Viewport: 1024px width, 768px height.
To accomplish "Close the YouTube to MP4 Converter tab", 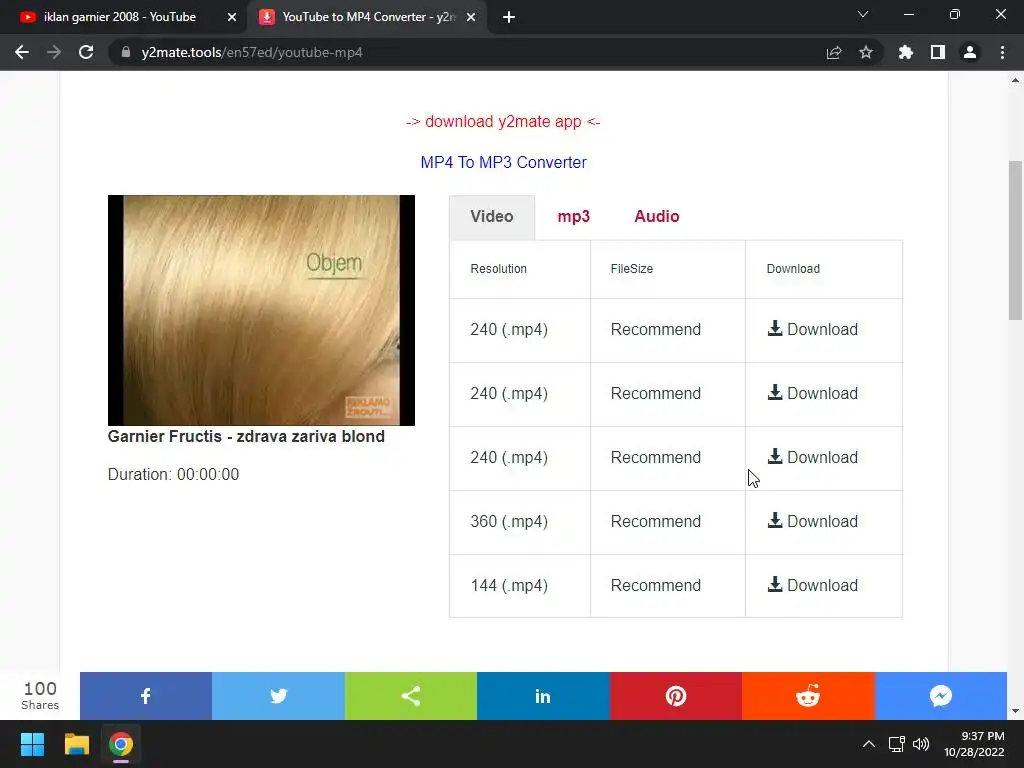I will (471, 17).
